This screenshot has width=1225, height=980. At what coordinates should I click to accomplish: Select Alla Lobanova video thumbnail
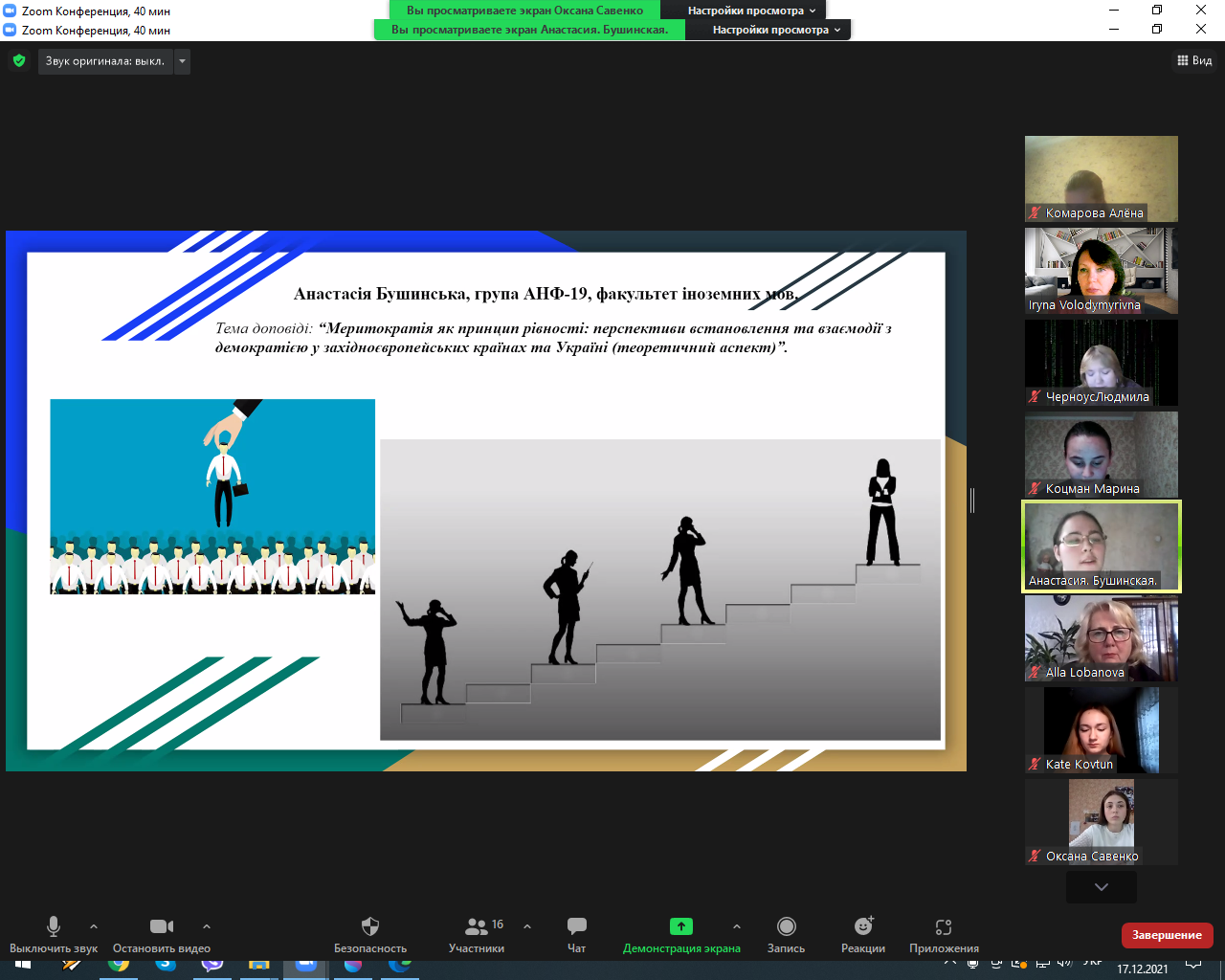click(x=1102, y=638)
